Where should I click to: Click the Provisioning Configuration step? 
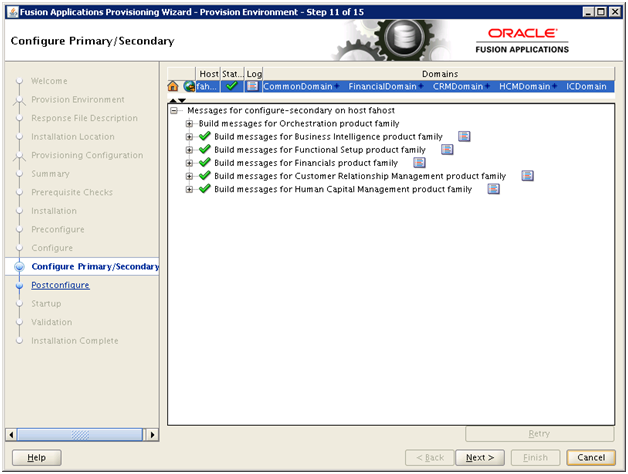coord(87,155)
